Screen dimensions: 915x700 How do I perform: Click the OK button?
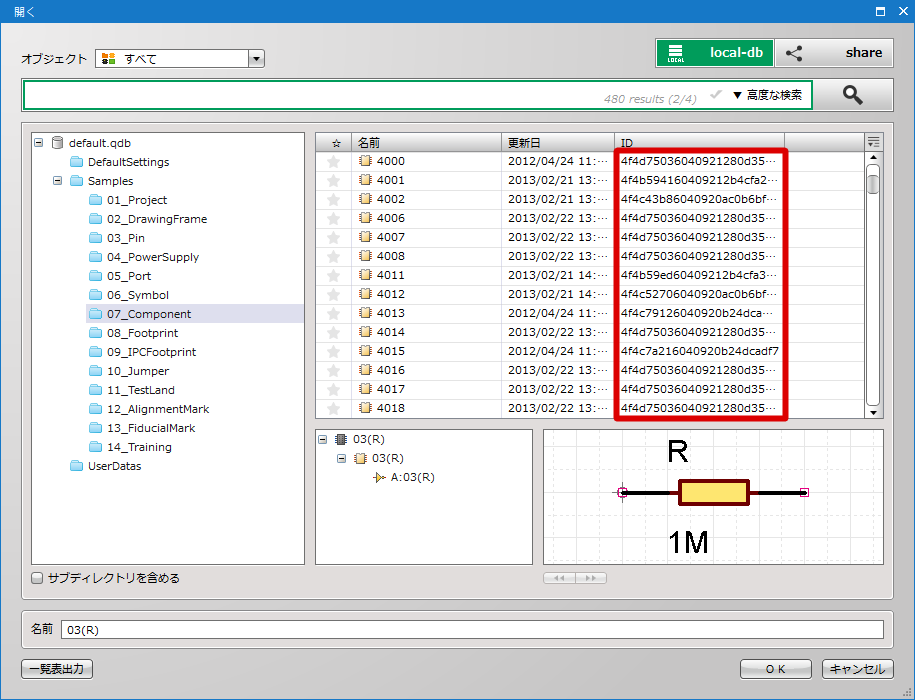[x=776, y=669]
